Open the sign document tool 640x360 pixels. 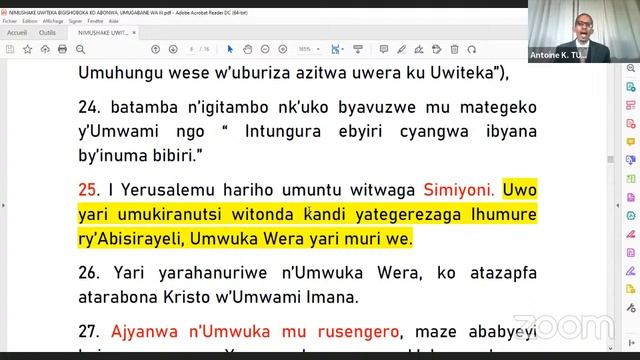pyautogui.click(x=419, y=49)
